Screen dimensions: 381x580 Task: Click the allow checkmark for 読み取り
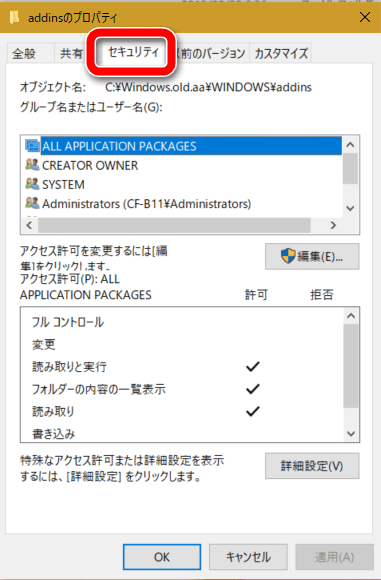(x=253, y=411)
